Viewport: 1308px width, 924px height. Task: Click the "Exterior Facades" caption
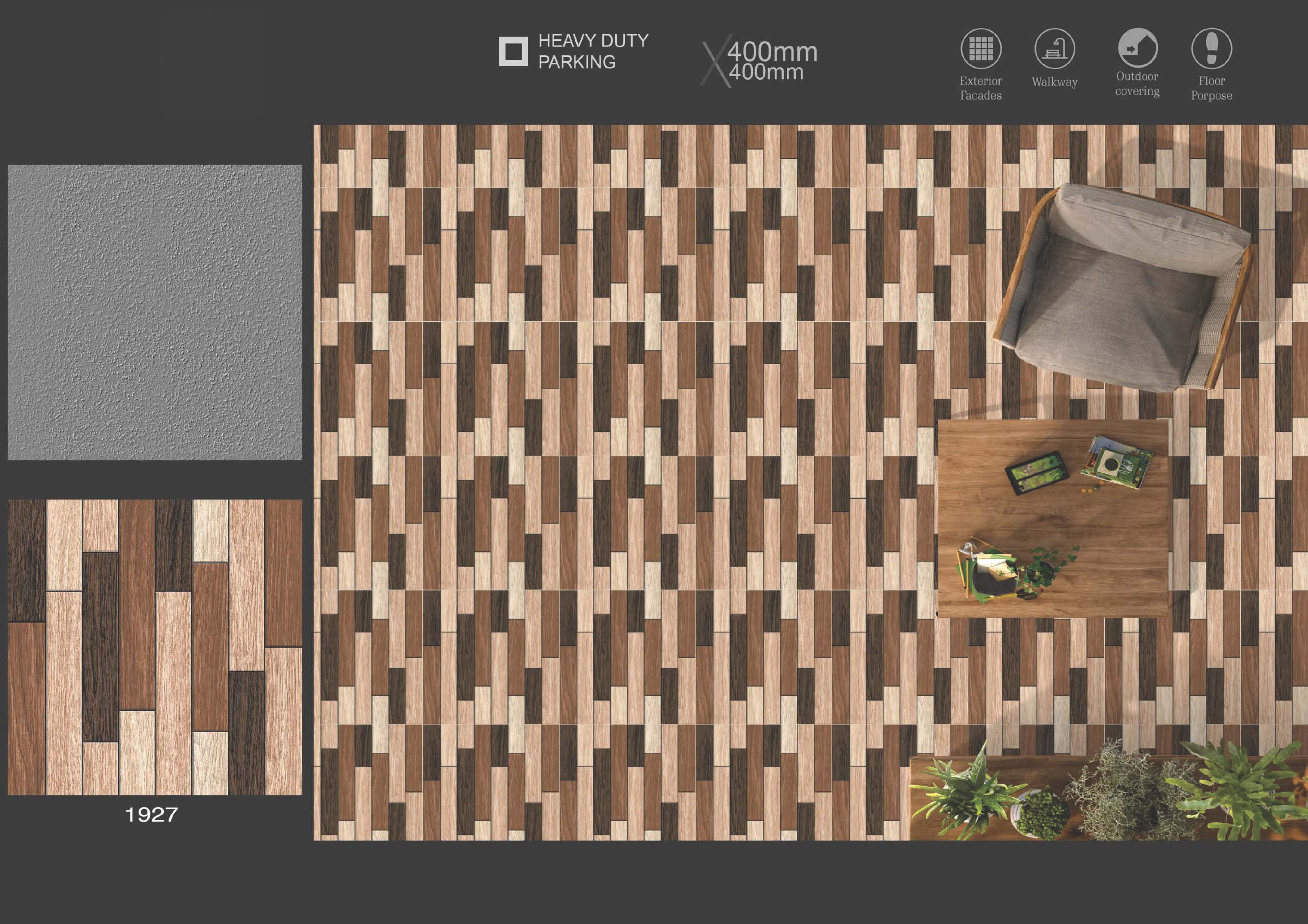[981, 88]
